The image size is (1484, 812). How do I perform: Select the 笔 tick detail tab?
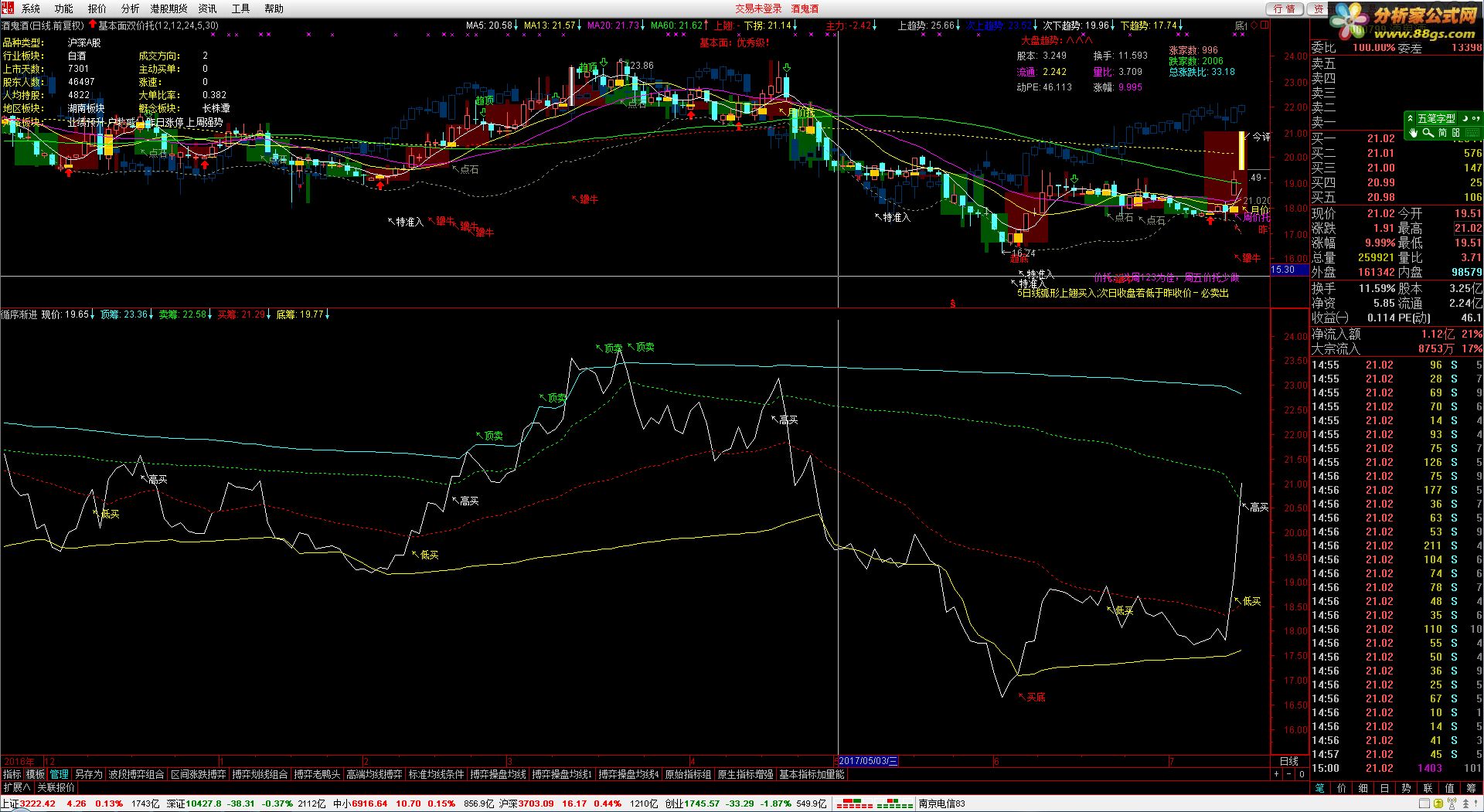pyautogui.click(x=1319, y=788)
